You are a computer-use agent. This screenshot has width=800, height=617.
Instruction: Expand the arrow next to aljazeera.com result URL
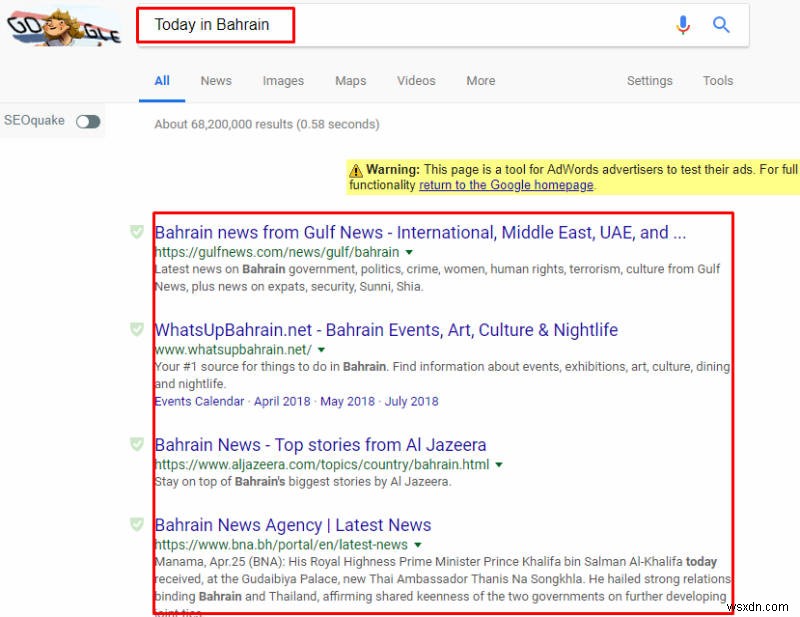(500, 464)
